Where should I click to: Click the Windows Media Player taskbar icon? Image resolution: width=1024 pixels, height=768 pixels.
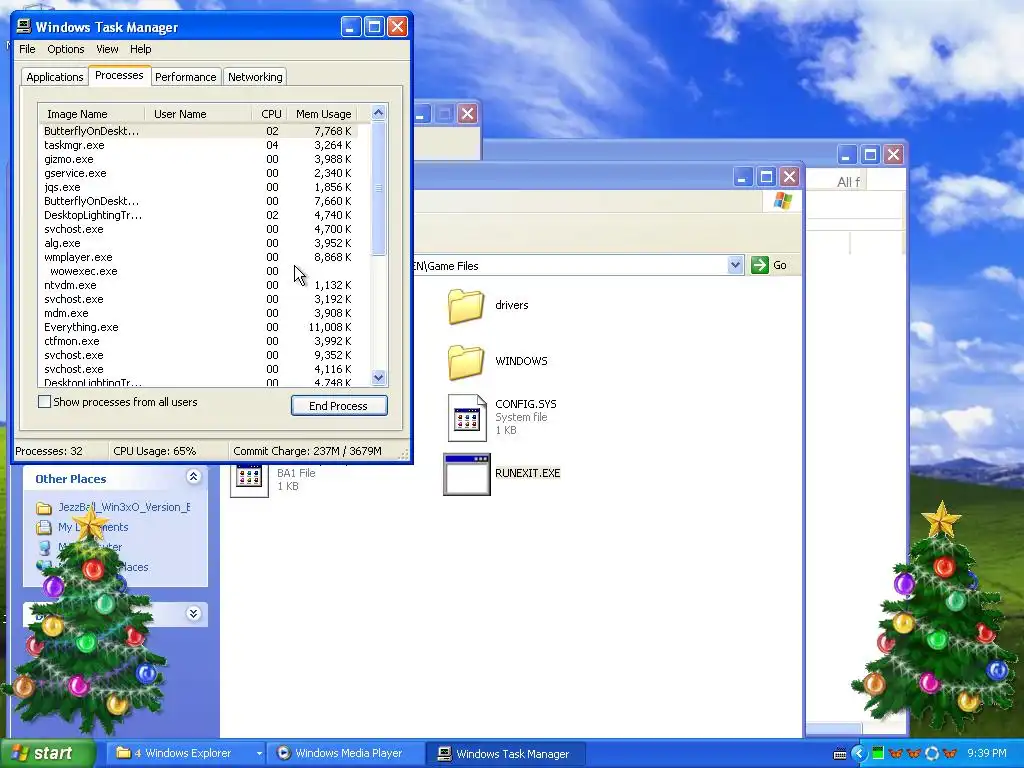pos(283,753)
